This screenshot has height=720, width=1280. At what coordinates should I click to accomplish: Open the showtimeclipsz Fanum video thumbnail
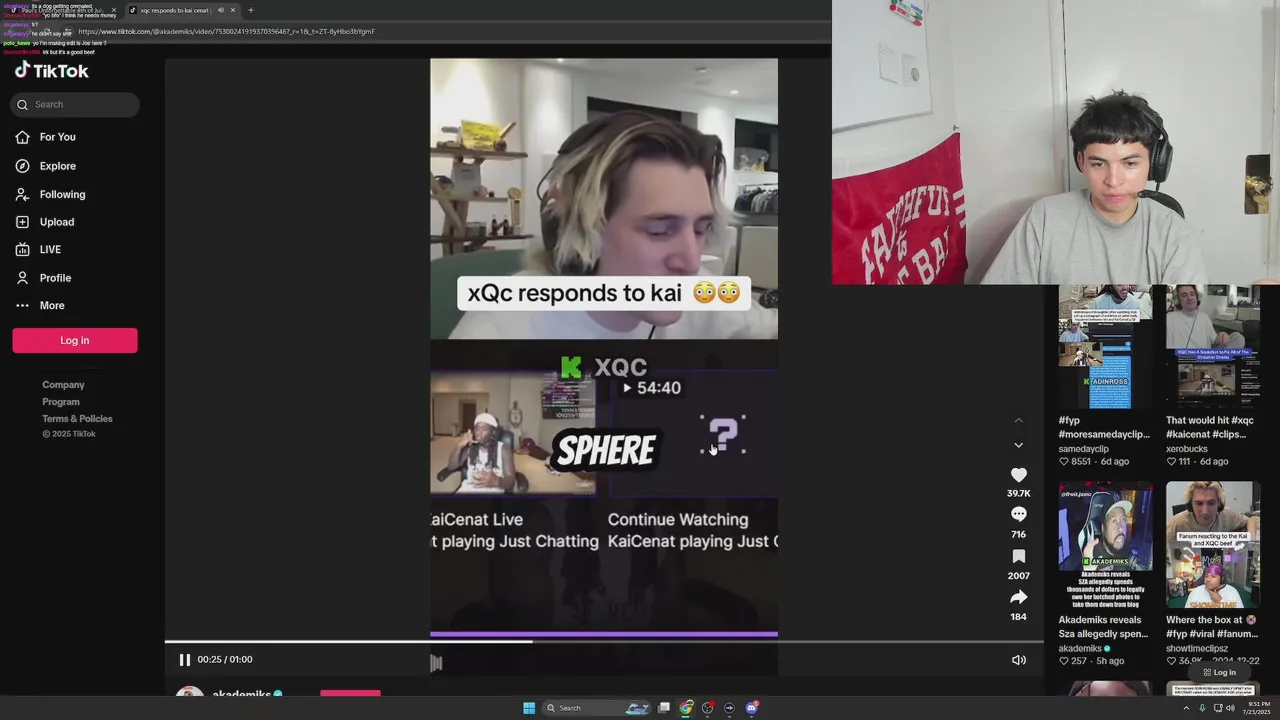(1212, 545)
